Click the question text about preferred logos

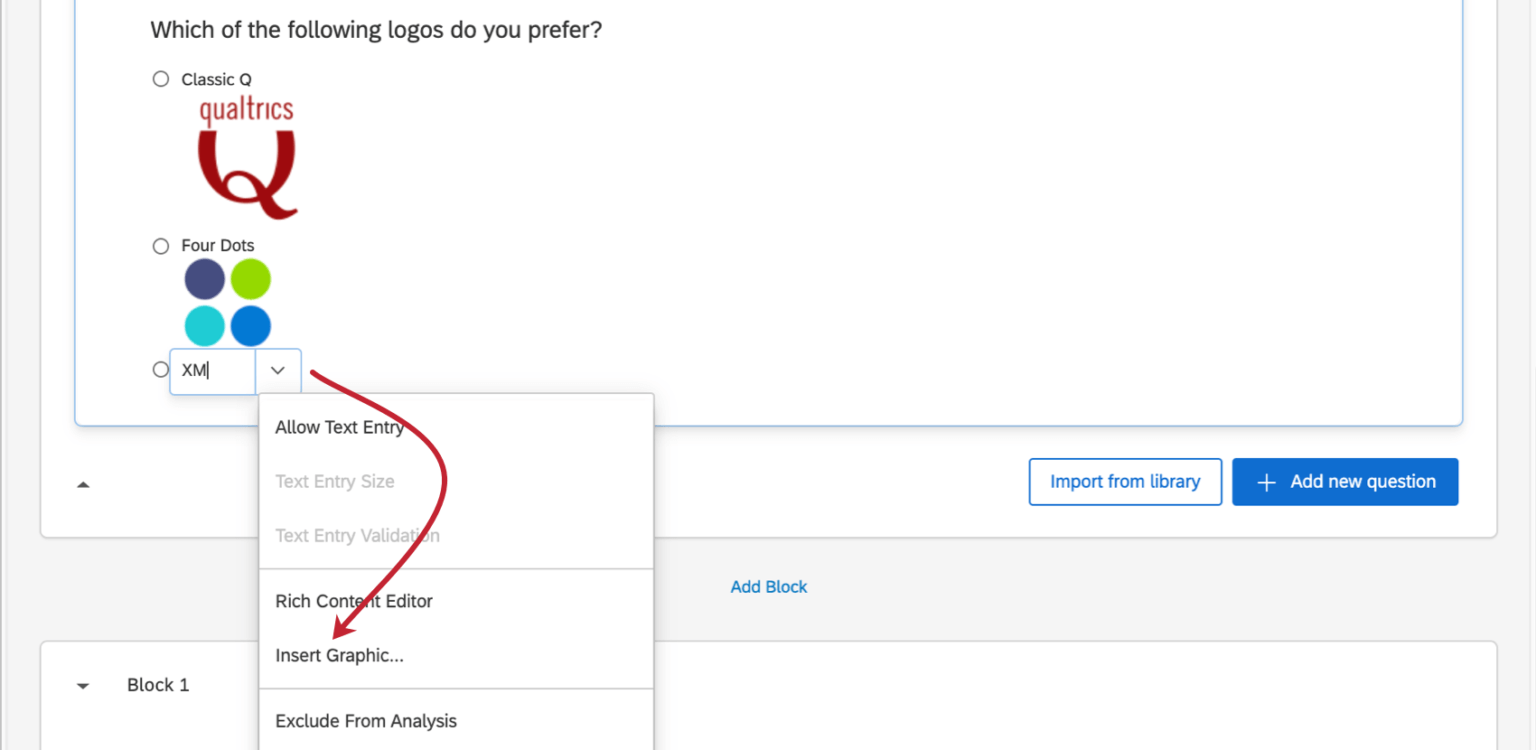coord(376,30)
